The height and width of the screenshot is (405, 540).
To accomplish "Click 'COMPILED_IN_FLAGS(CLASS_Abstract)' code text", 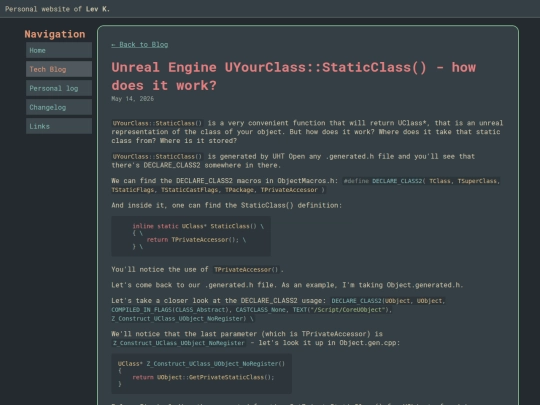I will click(x=170, y=310).
